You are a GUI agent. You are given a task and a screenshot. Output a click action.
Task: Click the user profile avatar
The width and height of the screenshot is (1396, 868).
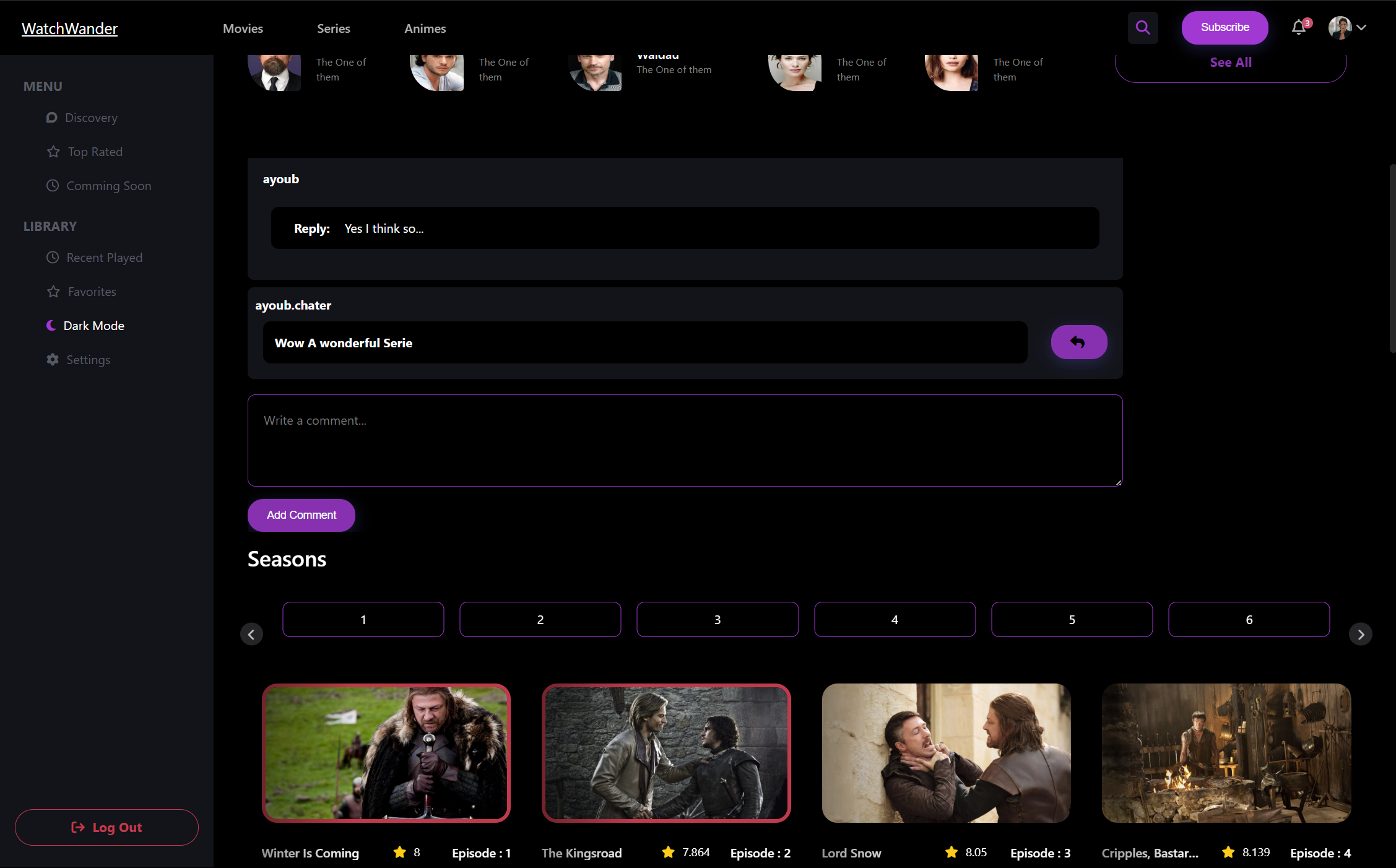pos(1340,28)
